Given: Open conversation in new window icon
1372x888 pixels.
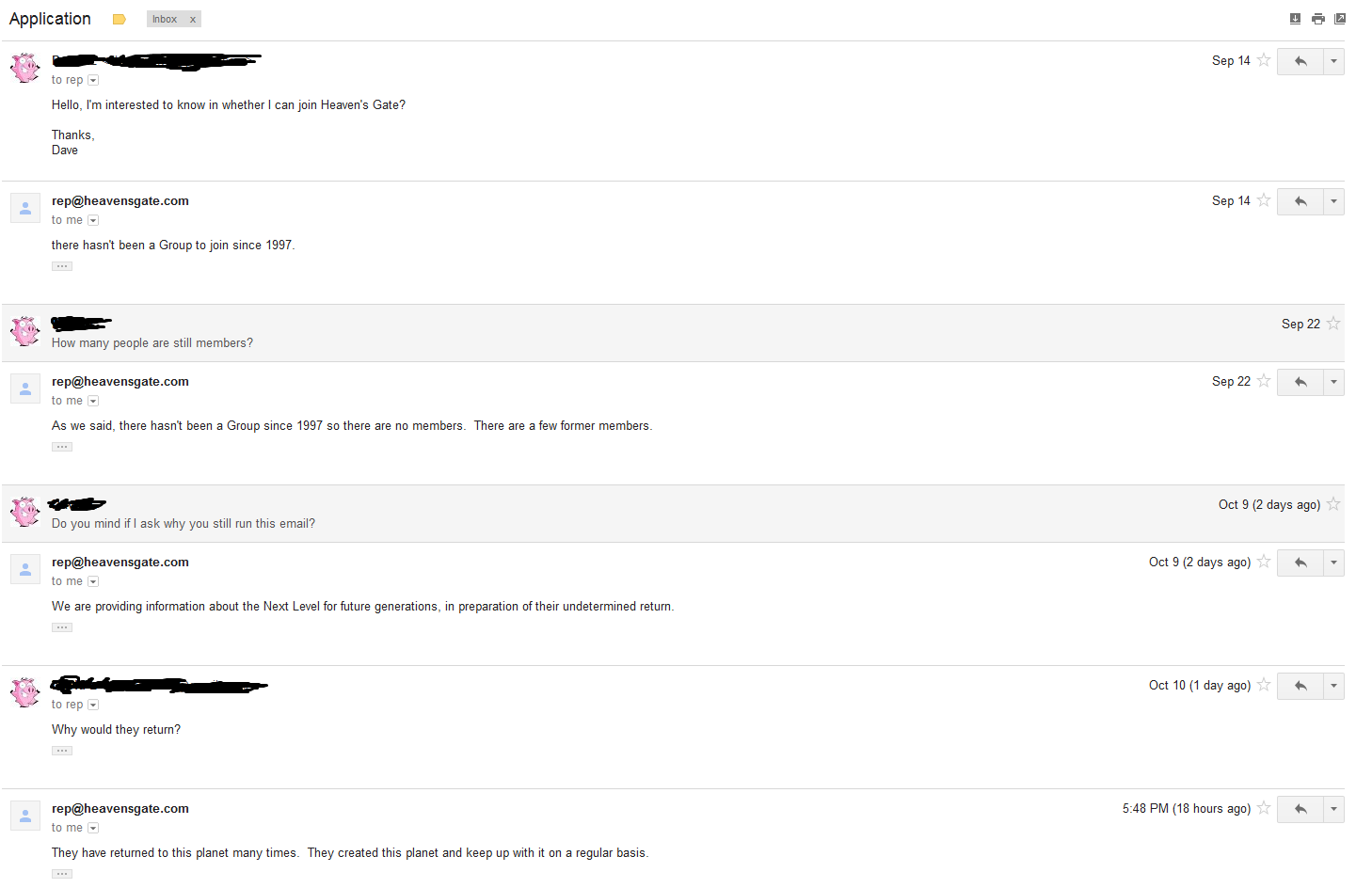Looking at the screenshot, I should (x=1340, y=19).
